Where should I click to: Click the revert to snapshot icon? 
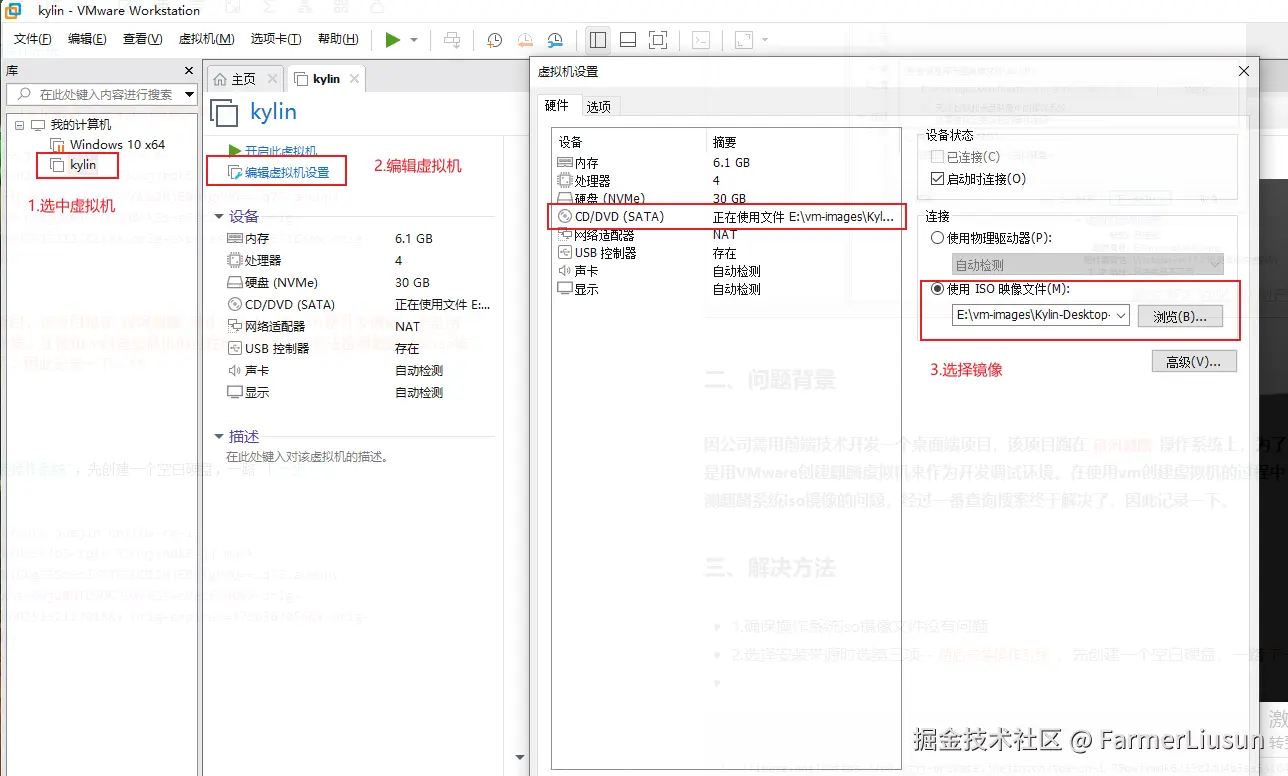(525, 40)
